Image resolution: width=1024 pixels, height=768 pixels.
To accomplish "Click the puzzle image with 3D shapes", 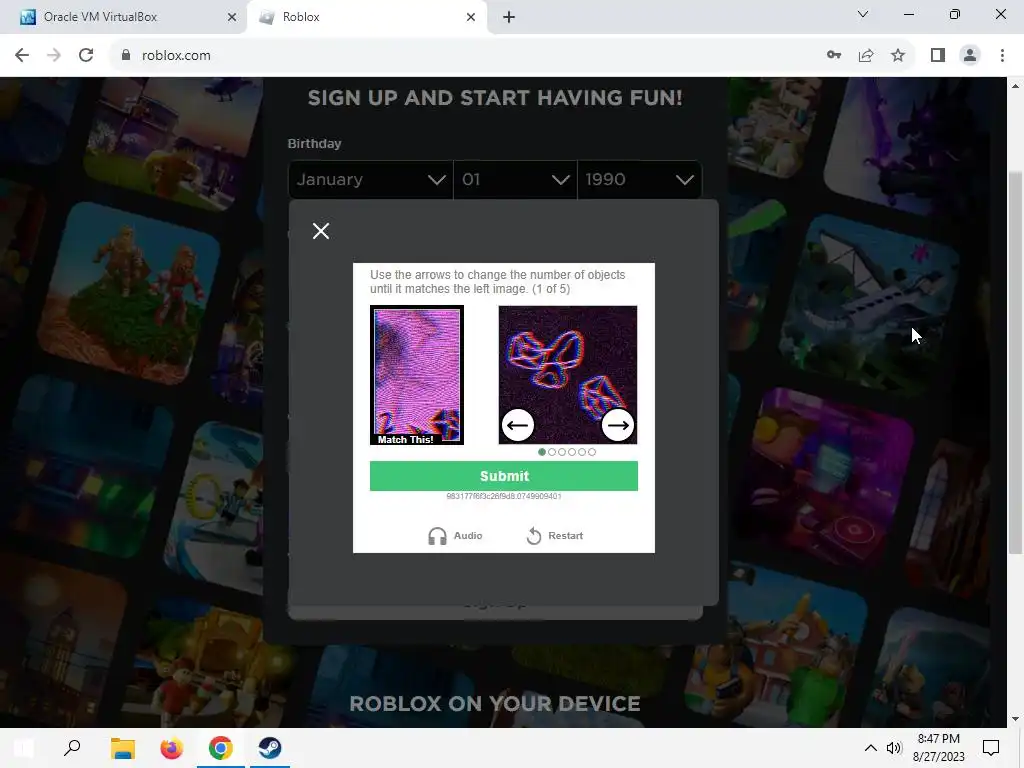I will click(x=568, y=375).
